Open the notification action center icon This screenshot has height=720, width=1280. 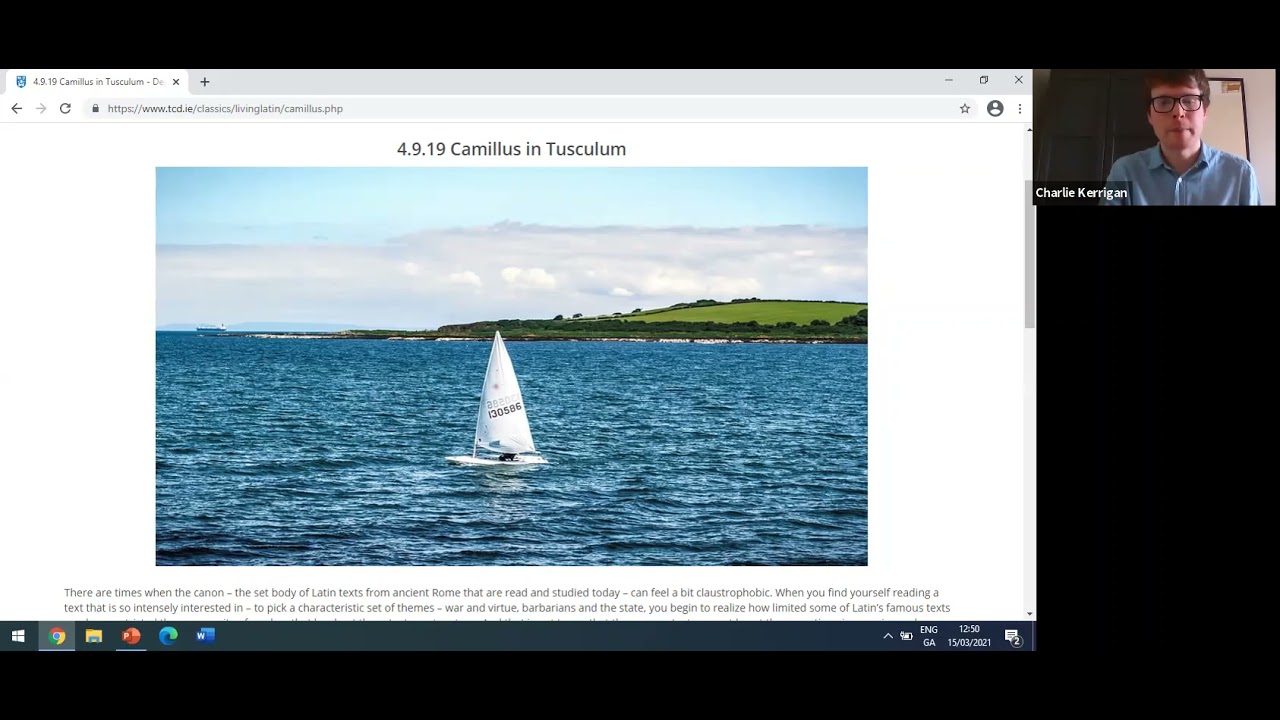coord(1012,636)
